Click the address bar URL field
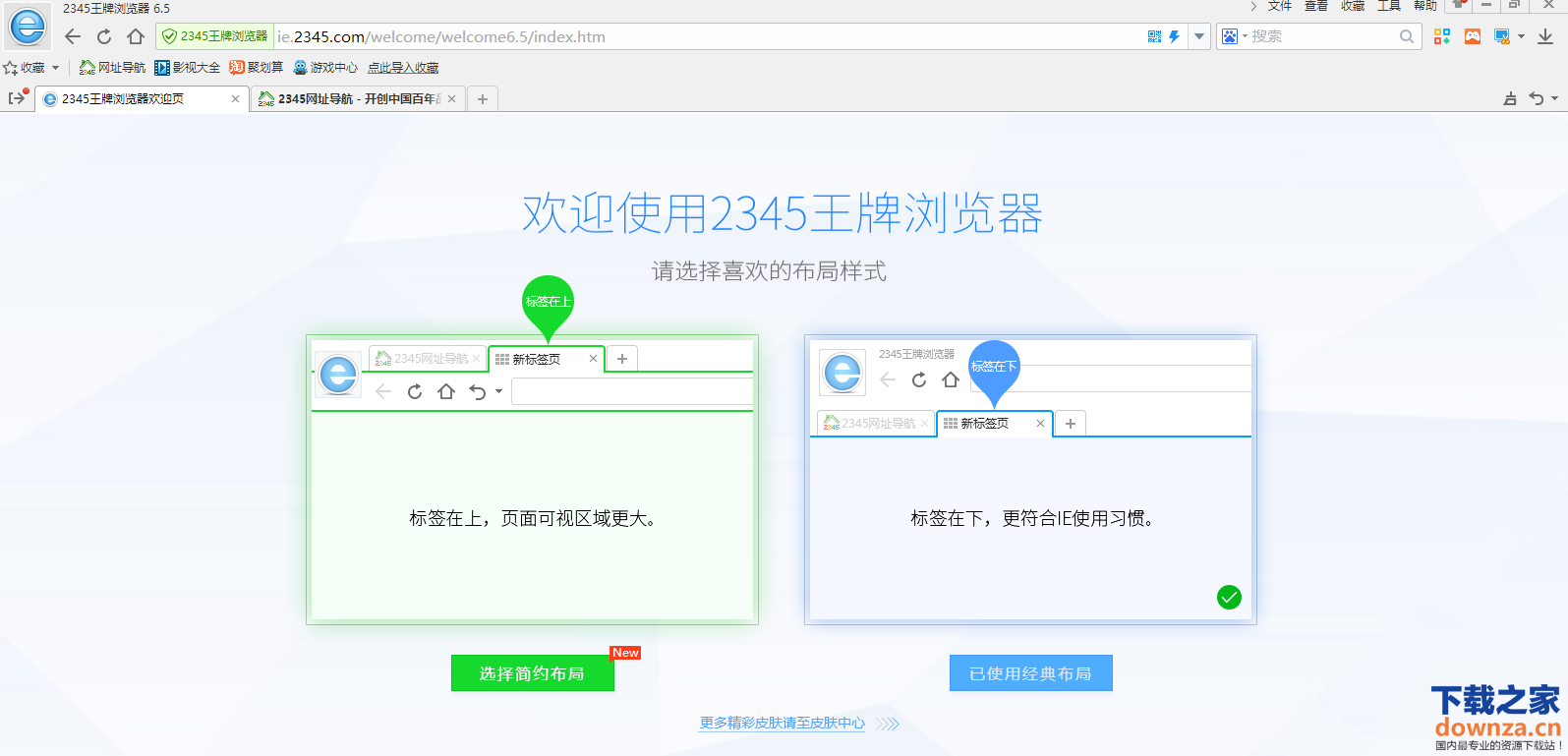Screen dimensions: 1568x756 pos(708,36)
